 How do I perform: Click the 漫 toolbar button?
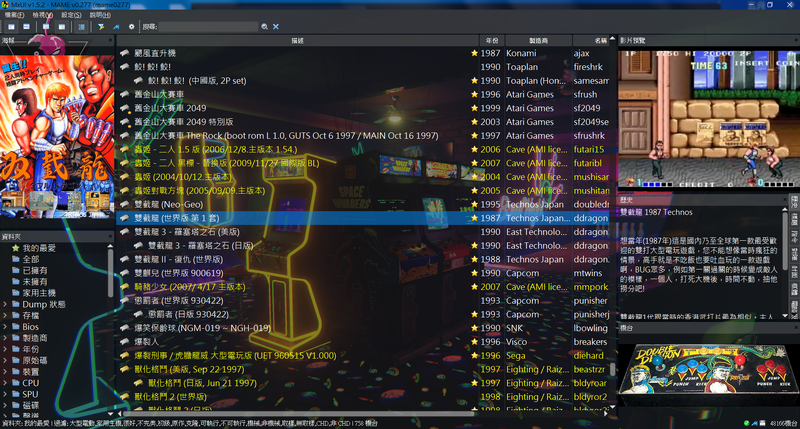coord(82,27)
